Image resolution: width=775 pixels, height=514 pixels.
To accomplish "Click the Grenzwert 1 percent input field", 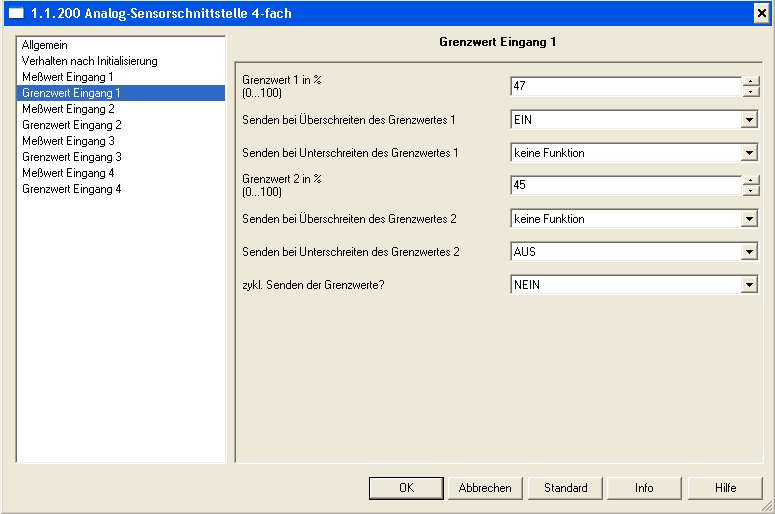I will 625,87.
